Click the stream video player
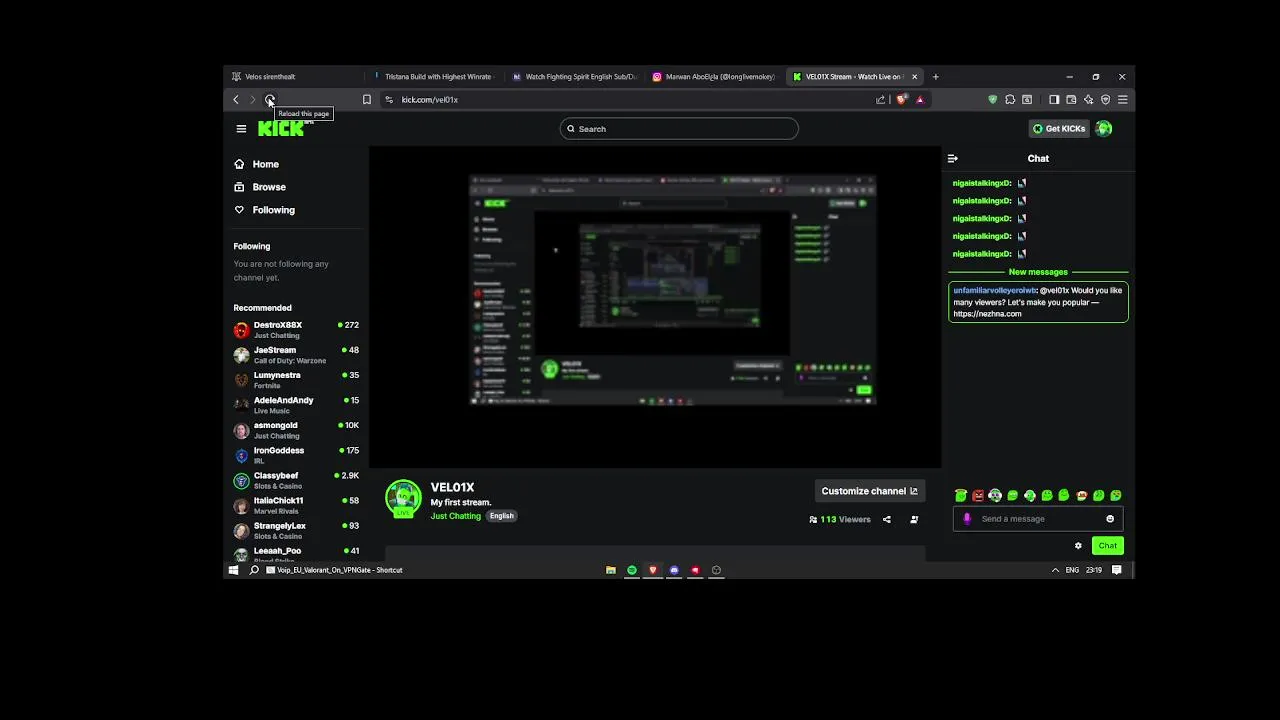 [x=655, y=307]
